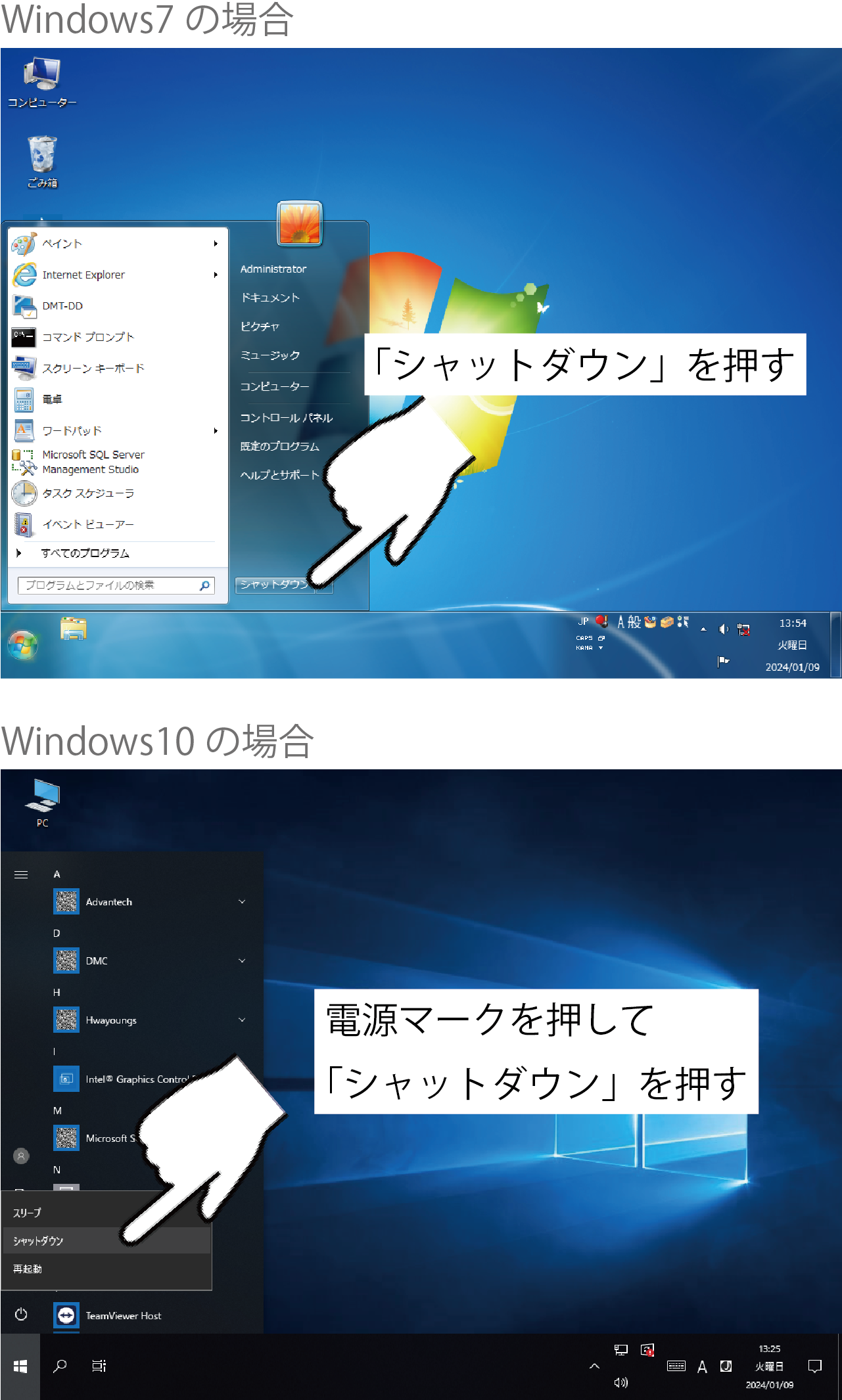Choose 再起動 from the power menu

click(28, 1269)
